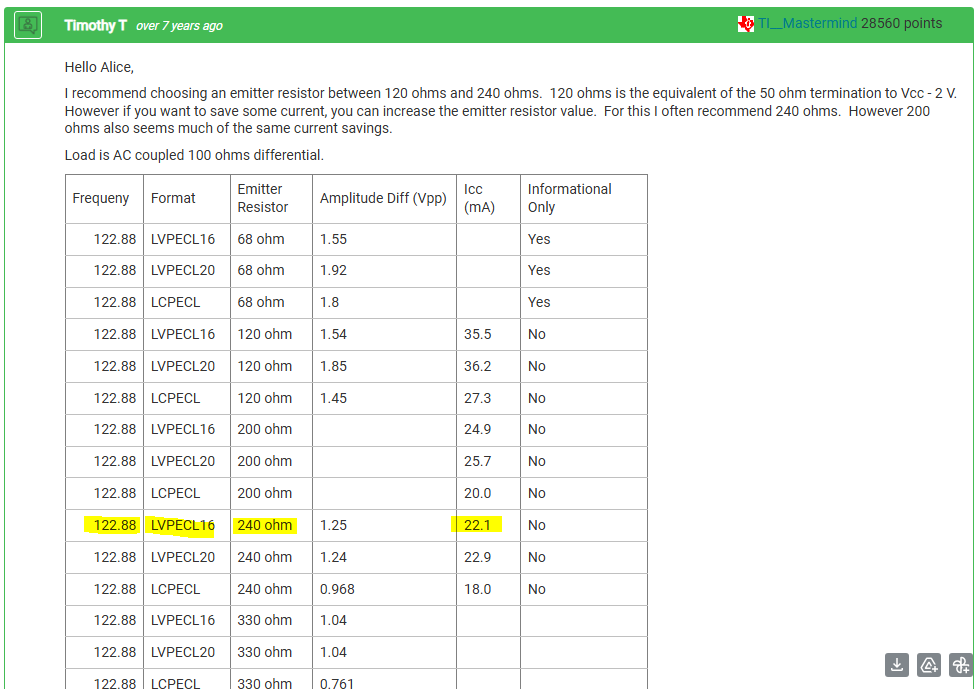
Task: Click the add to Google Photos pinwheel icon
Action: coord(961,665)
